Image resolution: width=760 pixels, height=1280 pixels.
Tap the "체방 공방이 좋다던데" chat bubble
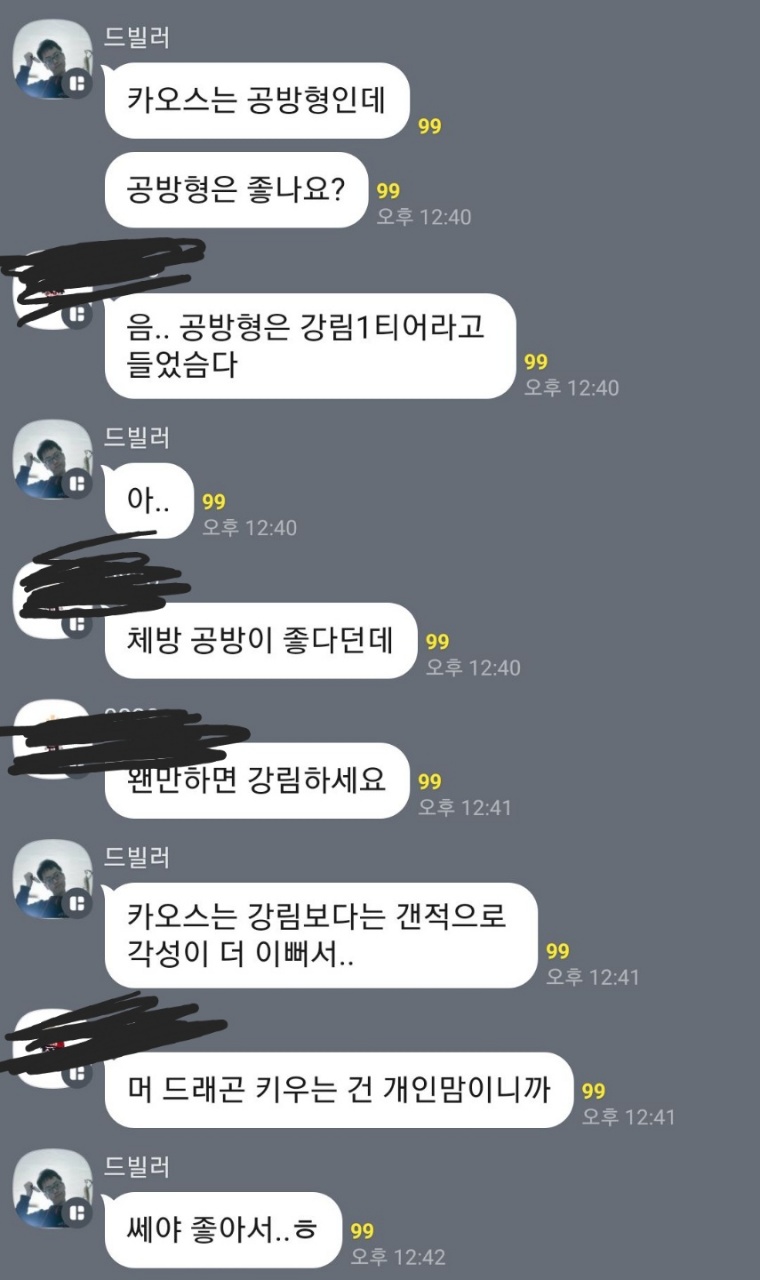tap(260, 641)
